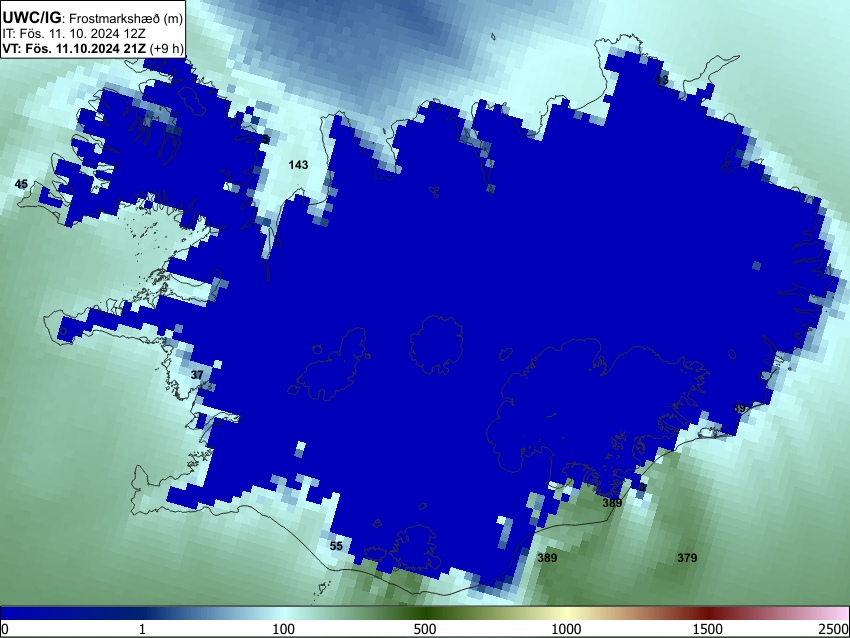Click the '1' label on the color scale
Image resolution: width=850 pixels, height=638 pixels.
tap(142, 629)
